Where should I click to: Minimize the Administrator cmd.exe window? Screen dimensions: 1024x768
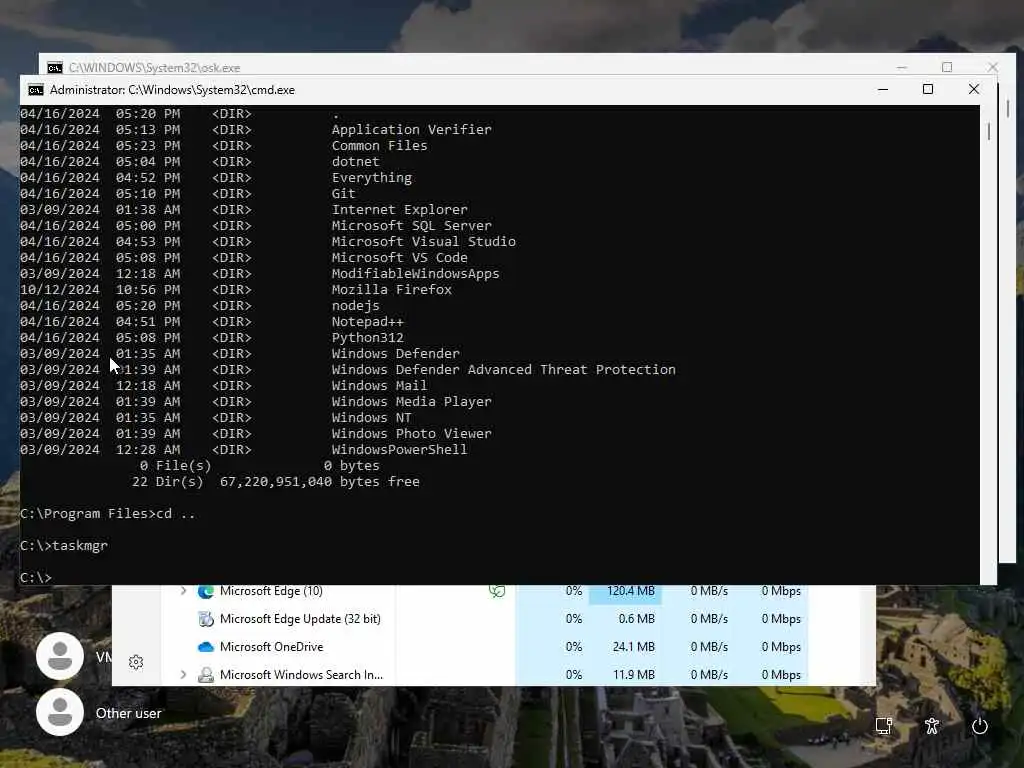[x=883, y=89]
